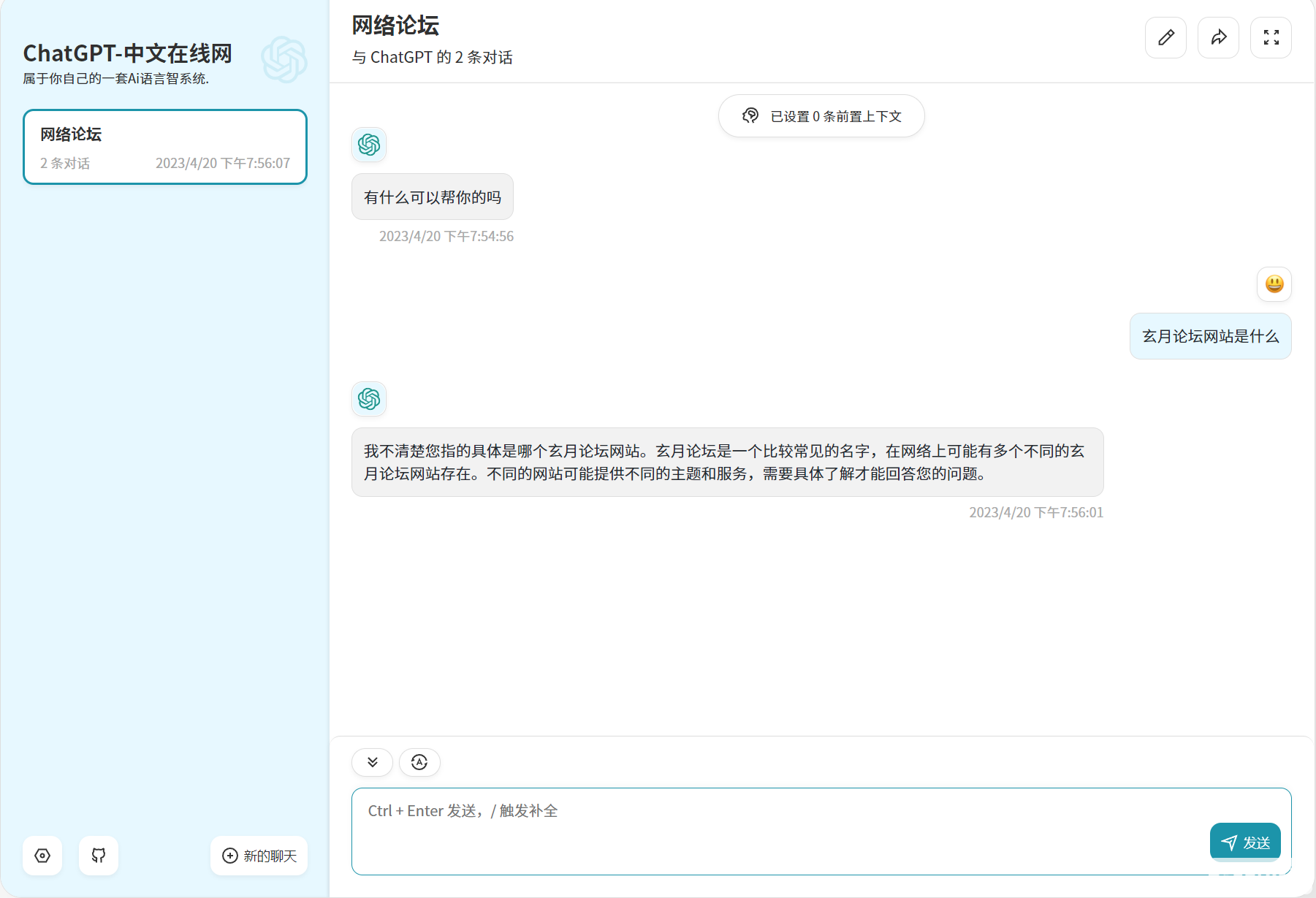Click the smiley user avatar emoji
Image resolution: width=1316 pixels, height=898 pixels.
tap(1274, 284)
